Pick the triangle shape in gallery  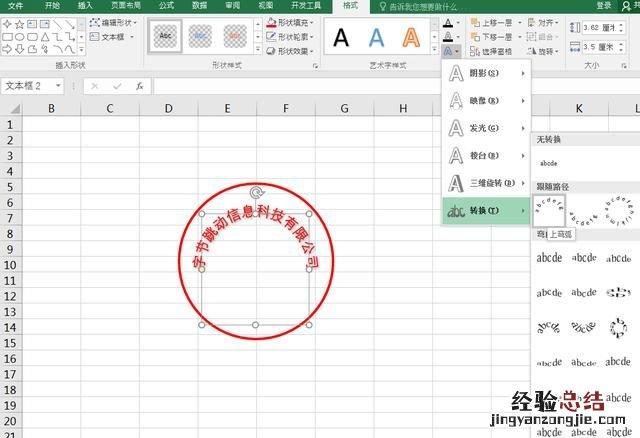pyautogui.click(x=45, y=37)
